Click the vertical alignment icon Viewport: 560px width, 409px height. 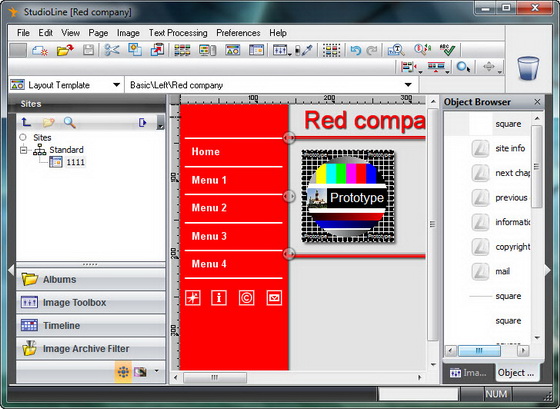[436, 67]
